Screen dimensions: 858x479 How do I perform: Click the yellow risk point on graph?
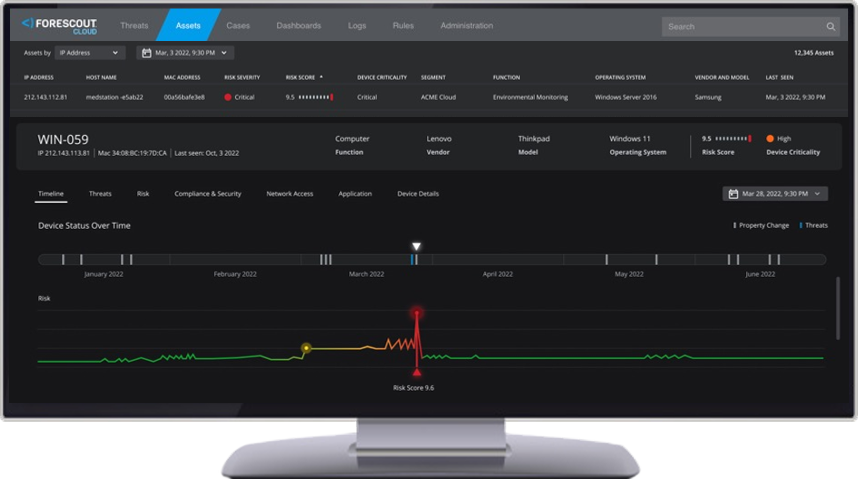(306, 348)
